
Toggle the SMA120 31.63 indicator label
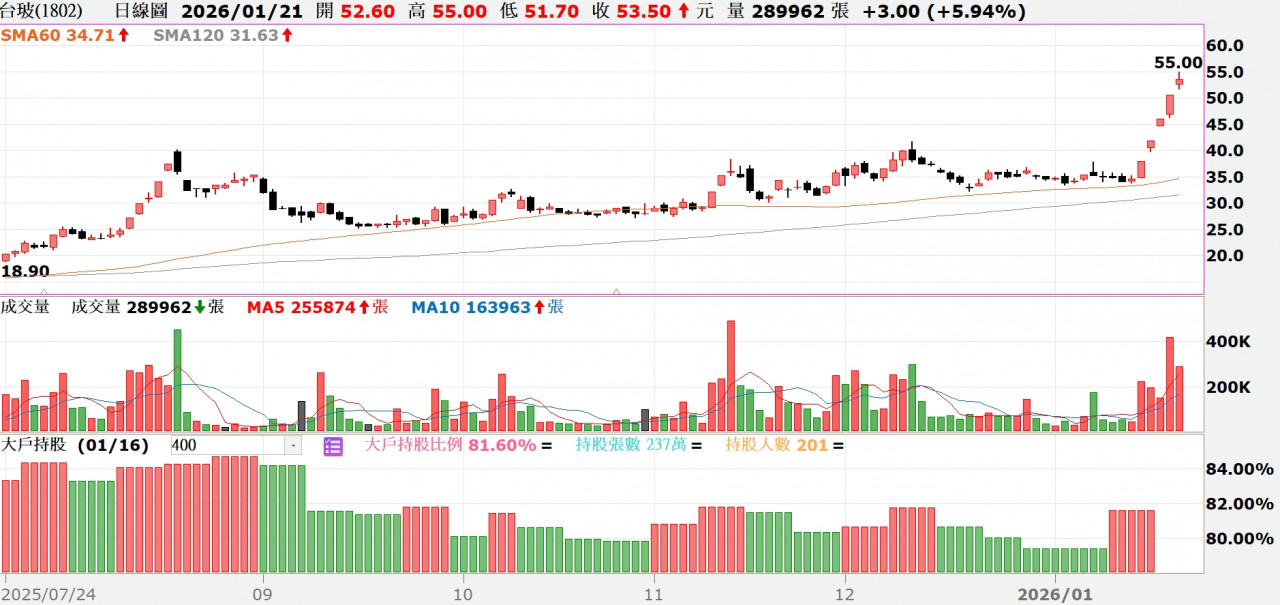click(x=215, y=36)
